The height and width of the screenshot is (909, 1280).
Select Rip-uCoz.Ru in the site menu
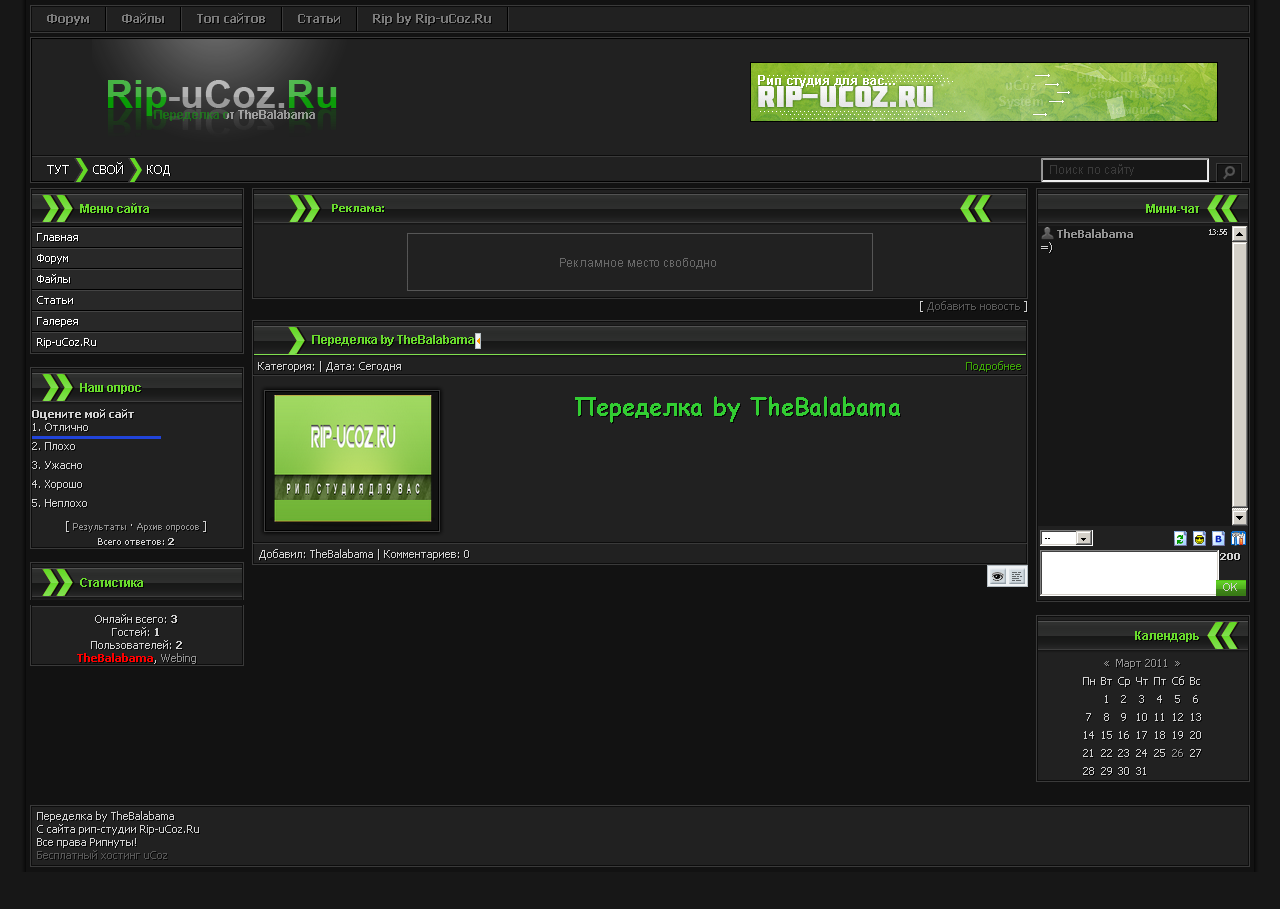click(137, 342)
